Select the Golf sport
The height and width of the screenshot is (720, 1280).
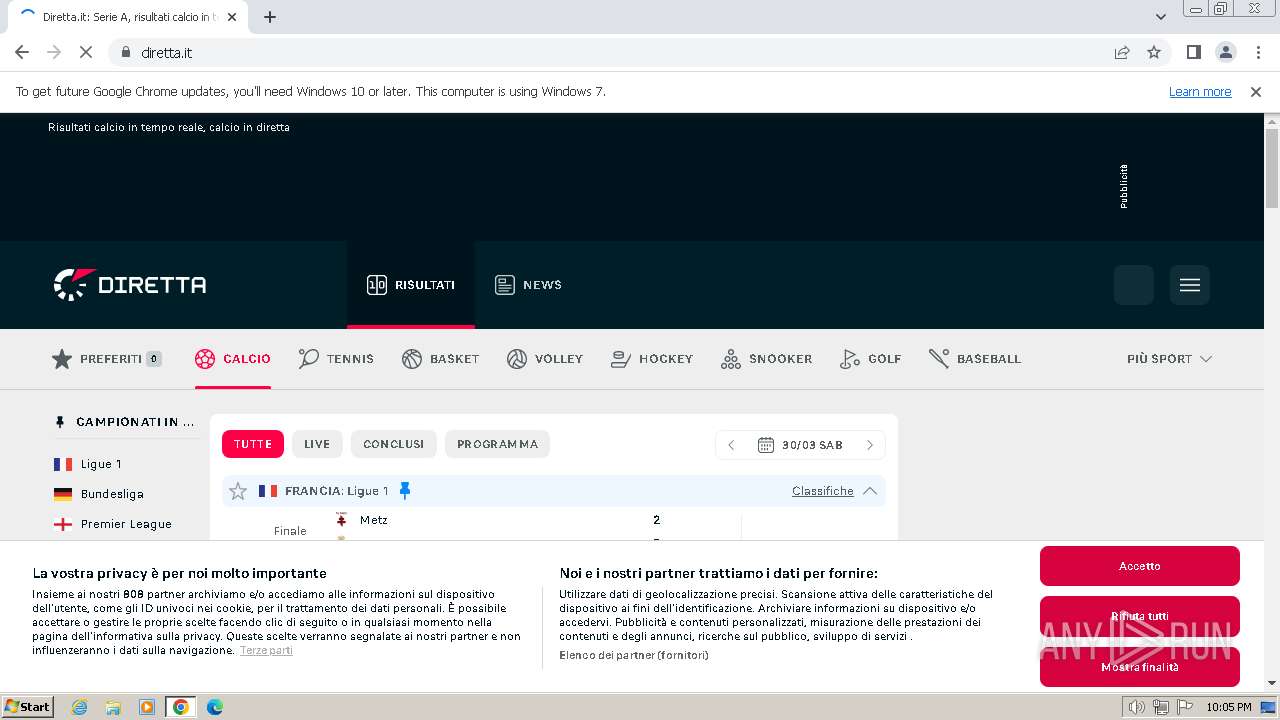[x=870, y=359]
